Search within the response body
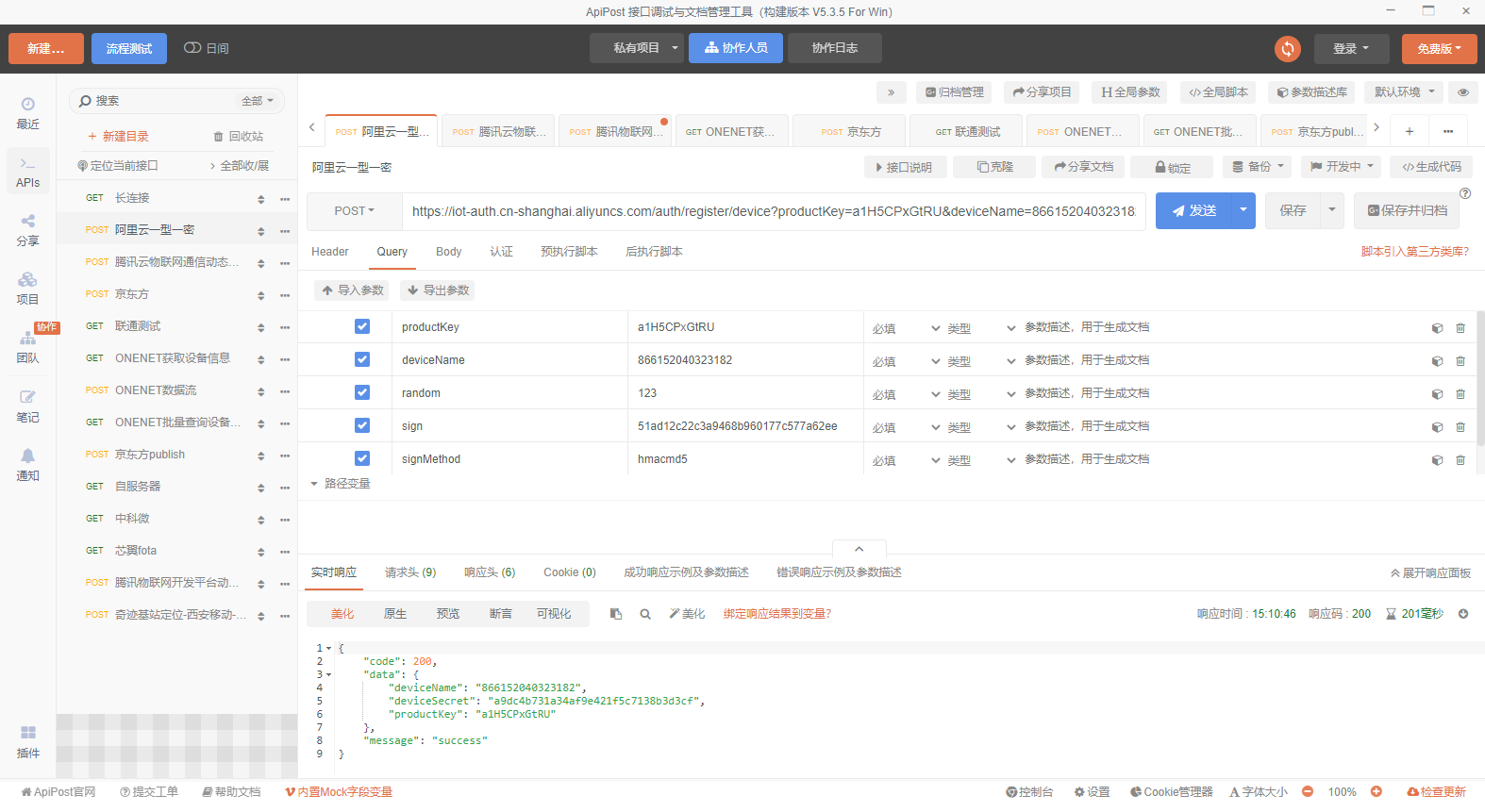Image resolution: width=1485 pixels, height=812 pixels. [x=645, y=614]
